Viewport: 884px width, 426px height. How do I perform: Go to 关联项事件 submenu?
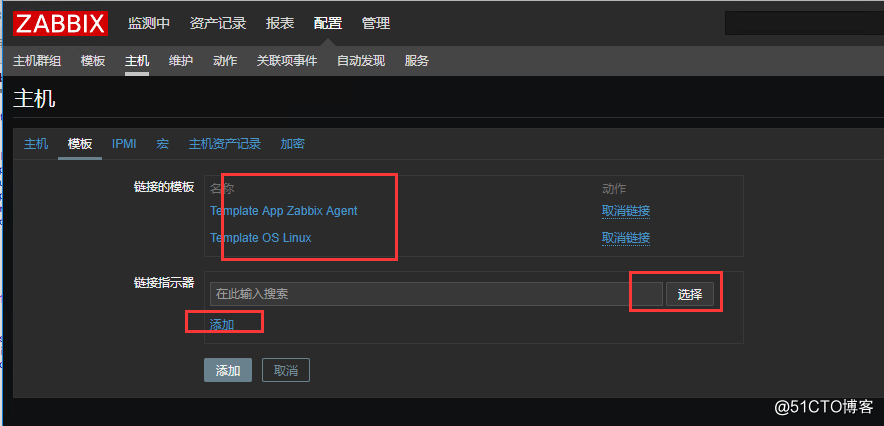click(x=287, y=61)
